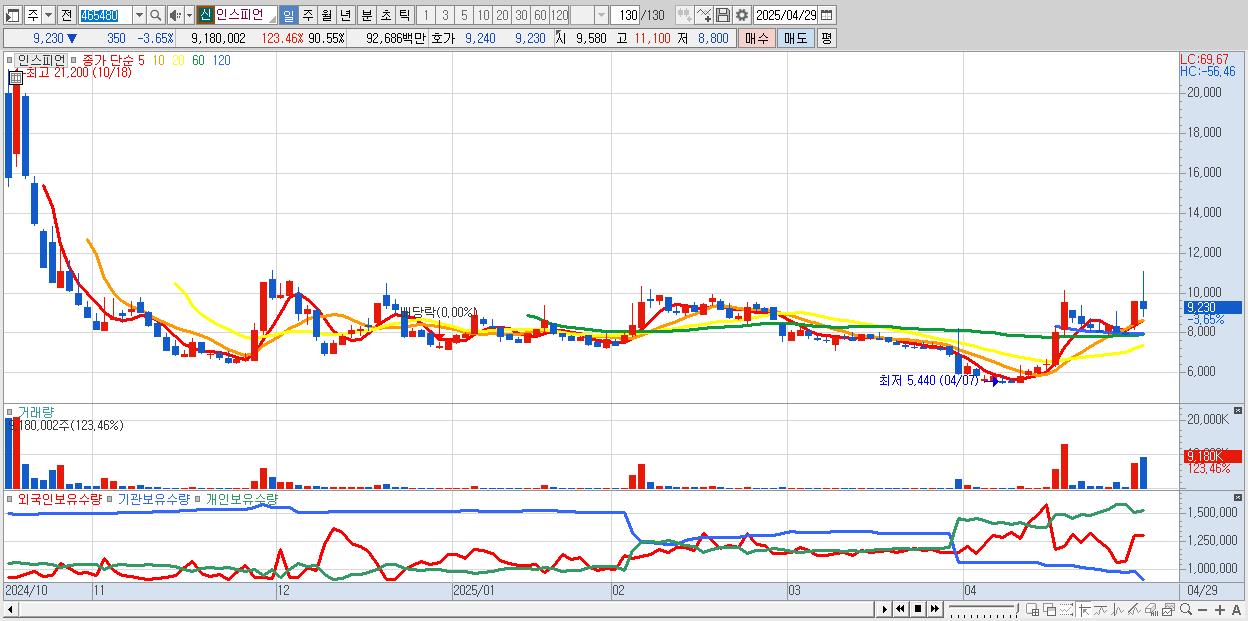Click the play replay control
The width and height of the screenshot is (1248, 621).
[x=885, y=609]
